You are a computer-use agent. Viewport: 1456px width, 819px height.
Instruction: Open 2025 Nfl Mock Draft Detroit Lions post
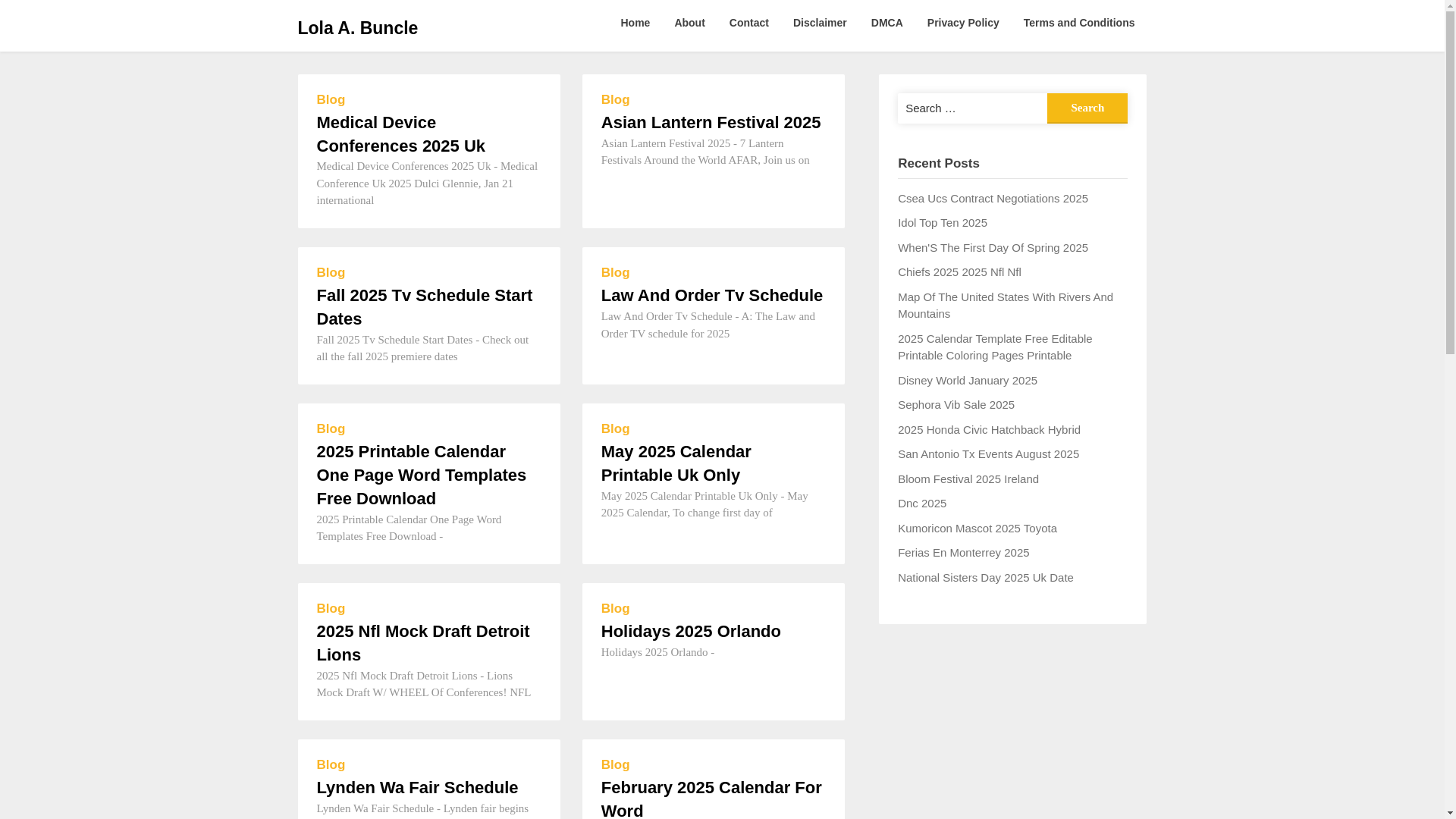[423, 643]
